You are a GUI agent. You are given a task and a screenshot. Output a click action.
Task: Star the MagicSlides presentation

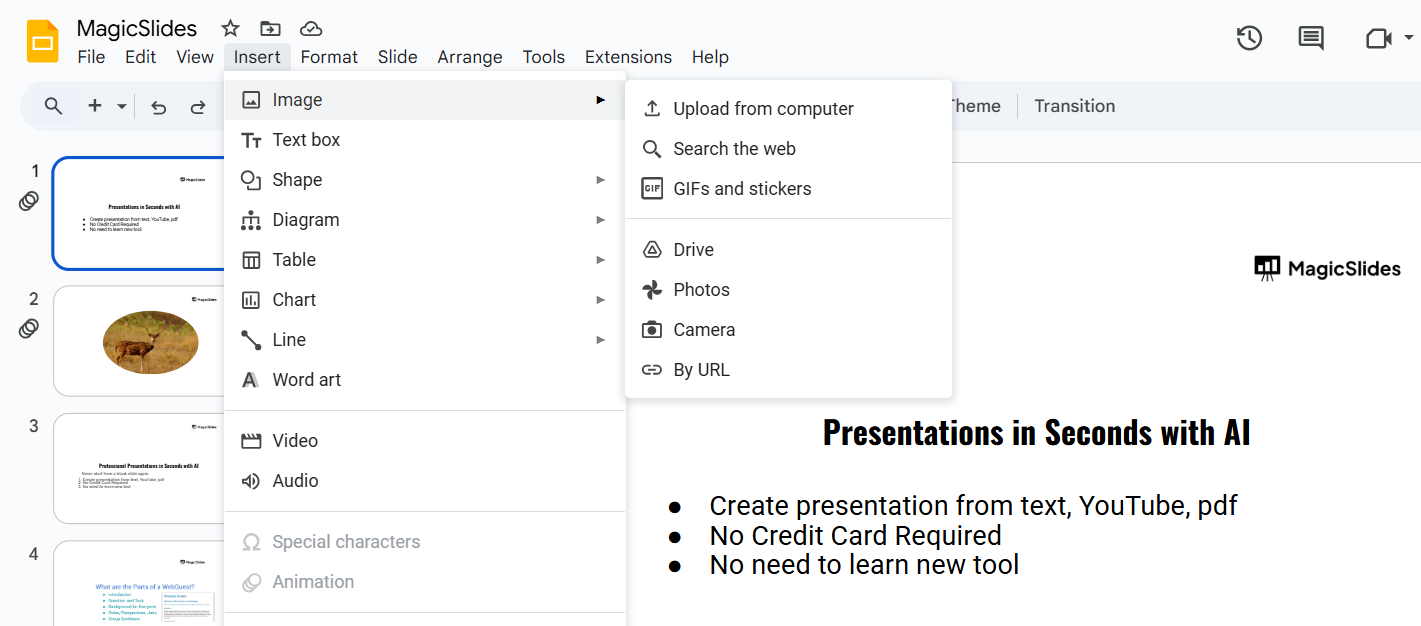[x=230, y=28]
